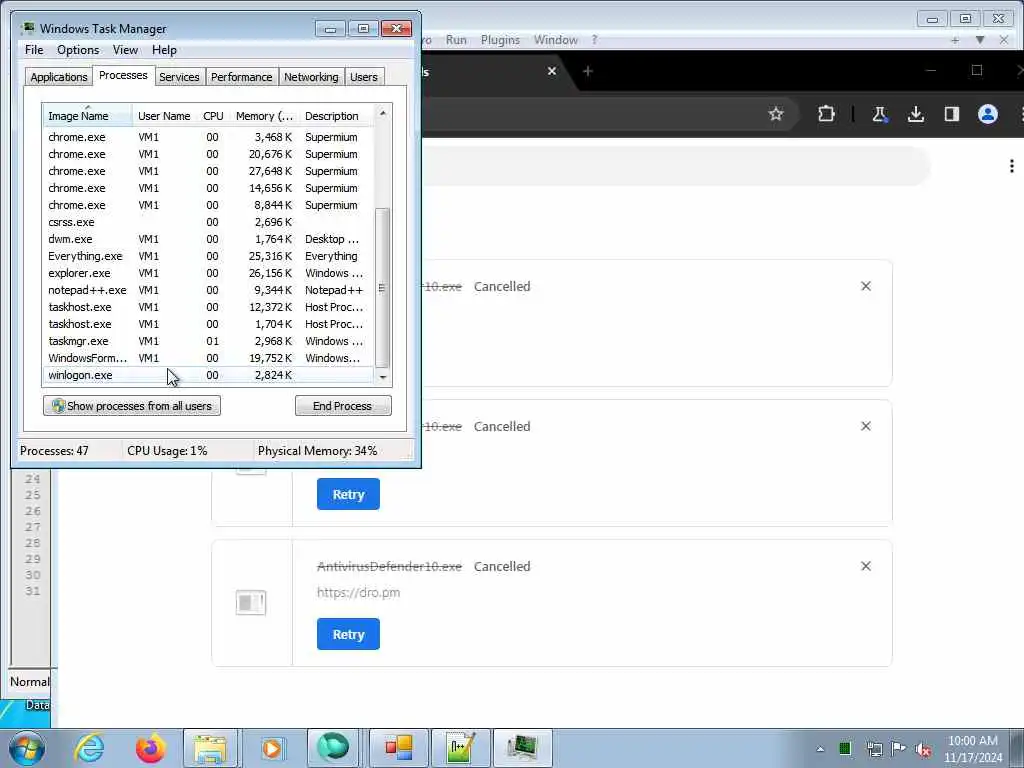
Task: Bookmark page with the Chrome star icon
Action: click(x=776, y=114)
